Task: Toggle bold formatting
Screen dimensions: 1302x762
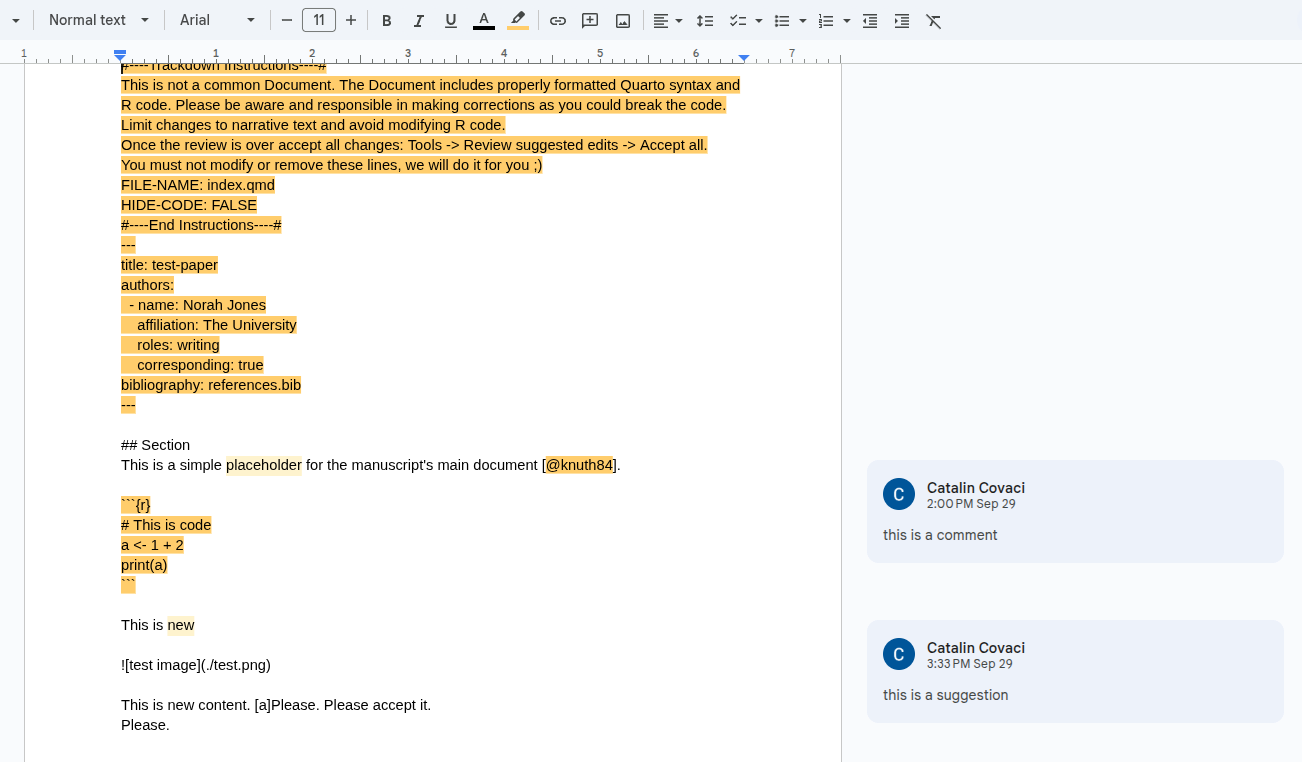Action: coord(387,21)
